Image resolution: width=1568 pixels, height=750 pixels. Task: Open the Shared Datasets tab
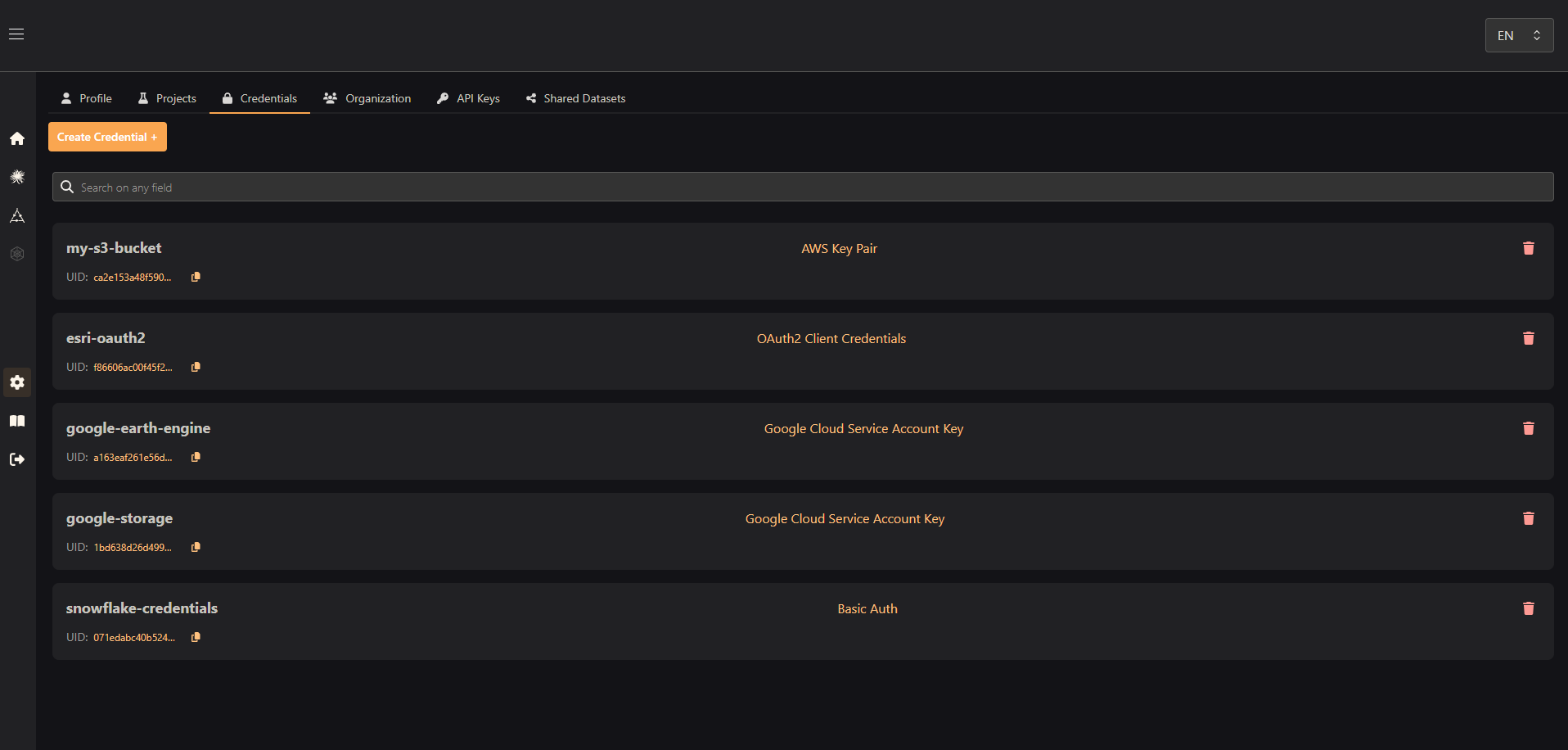pyautogui.click(x=575, y=98)
